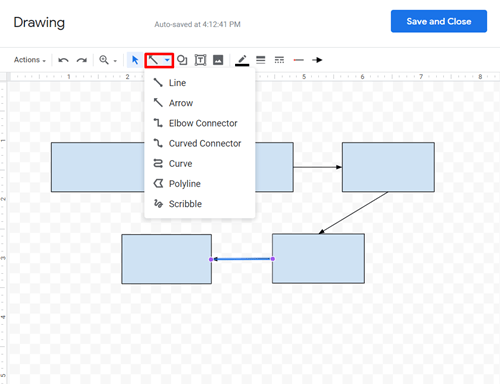Select the bottom-left blue rectangle
Viewport: 500px width, 384px height.
tap(166, 259)
